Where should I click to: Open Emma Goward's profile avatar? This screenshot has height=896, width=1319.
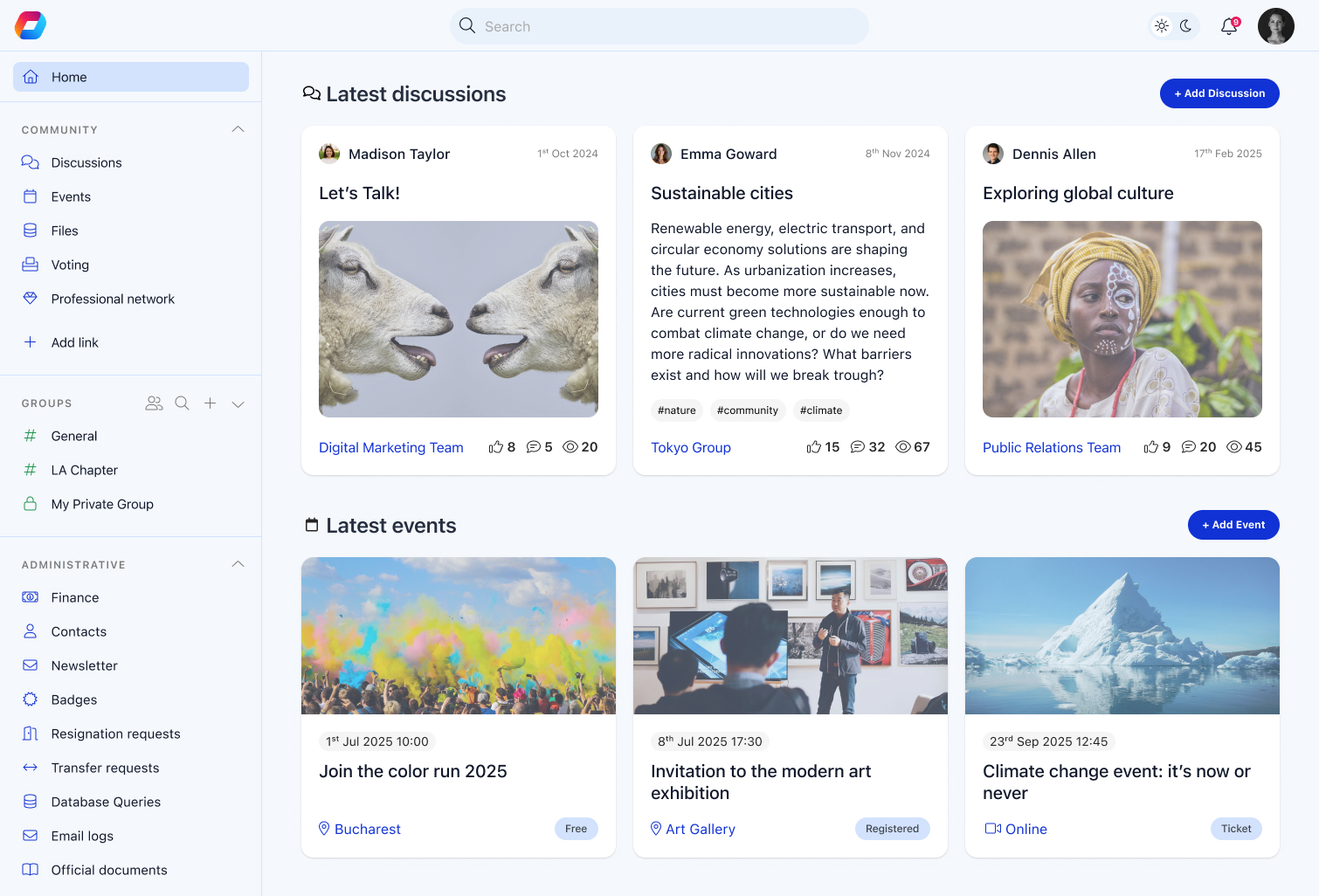[661, 154]
